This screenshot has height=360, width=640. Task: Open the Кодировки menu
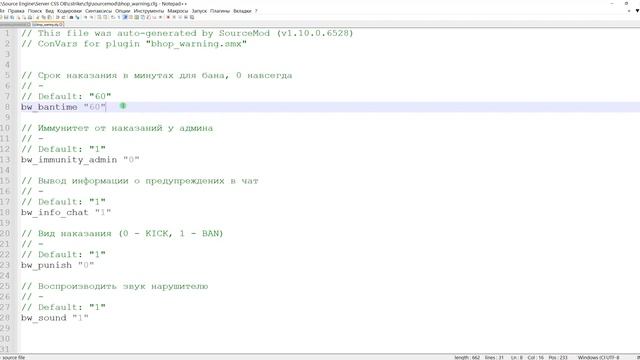coord(69,11)
